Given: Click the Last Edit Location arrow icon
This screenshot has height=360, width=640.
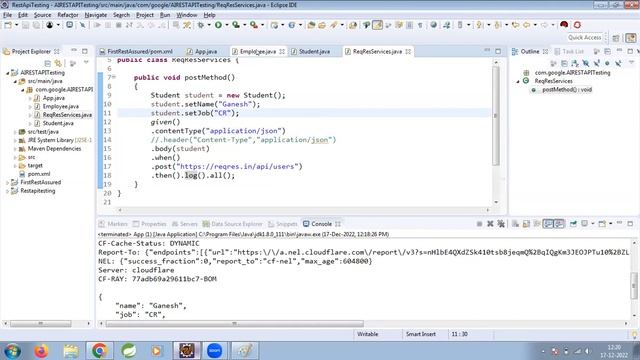Looking at the screenshot, I should (x=516, y=25).
